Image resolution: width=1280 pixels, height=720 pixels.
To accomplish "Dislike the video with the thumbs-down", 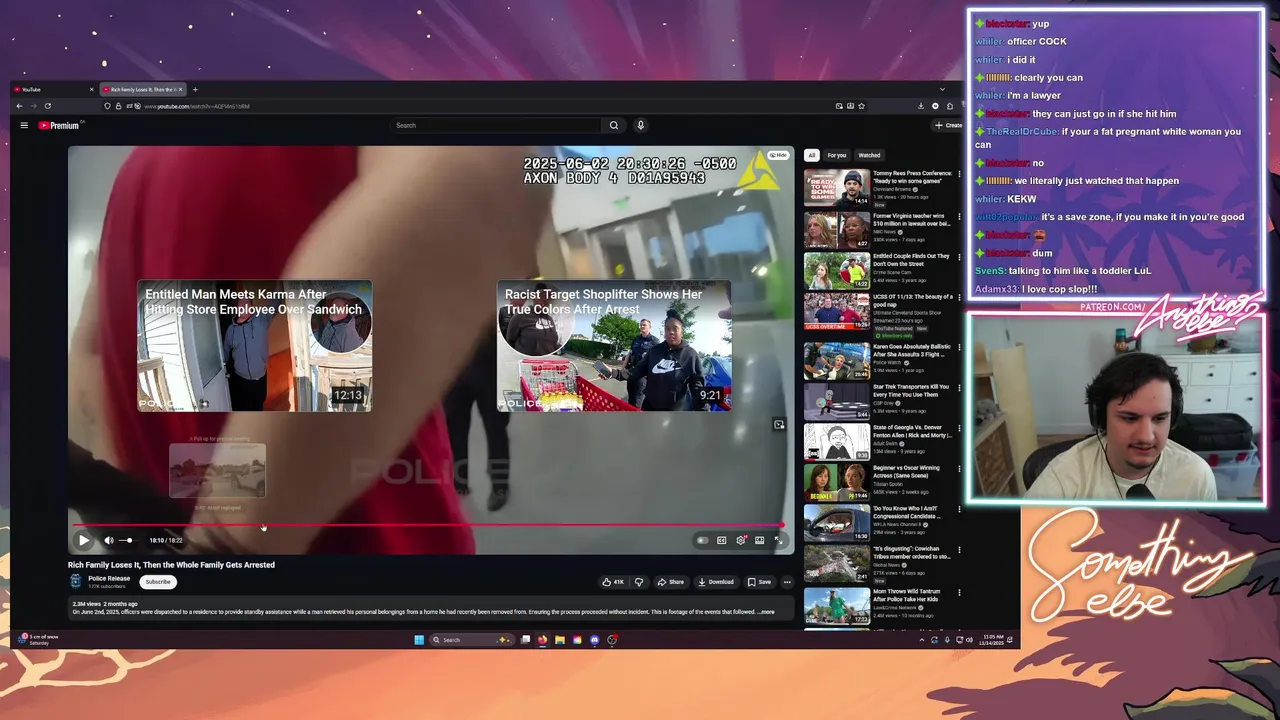I will coord(639,582).
